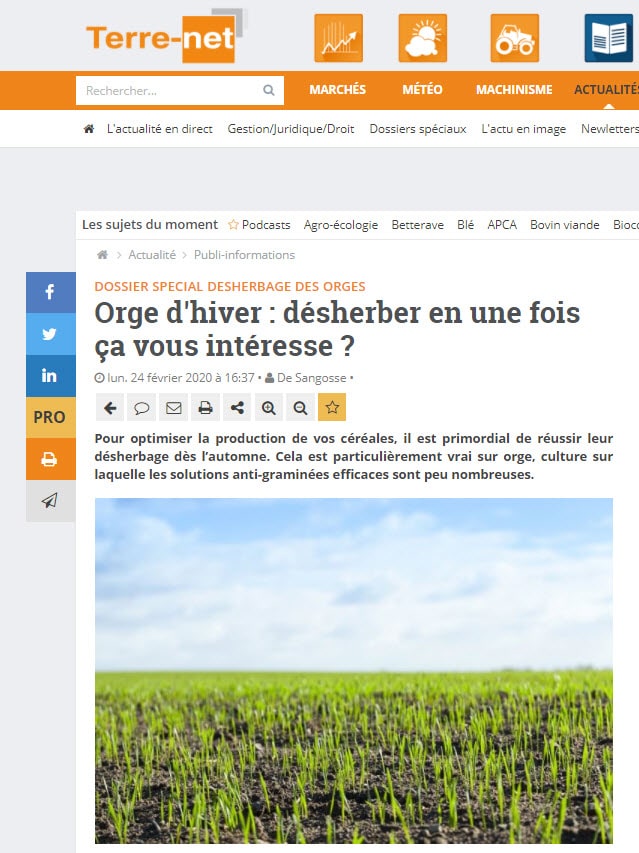Screen dimensions: 639x853
Task: Click the Actualité breadcrumb
Action: pyautogui.click(x=152, y=255)
